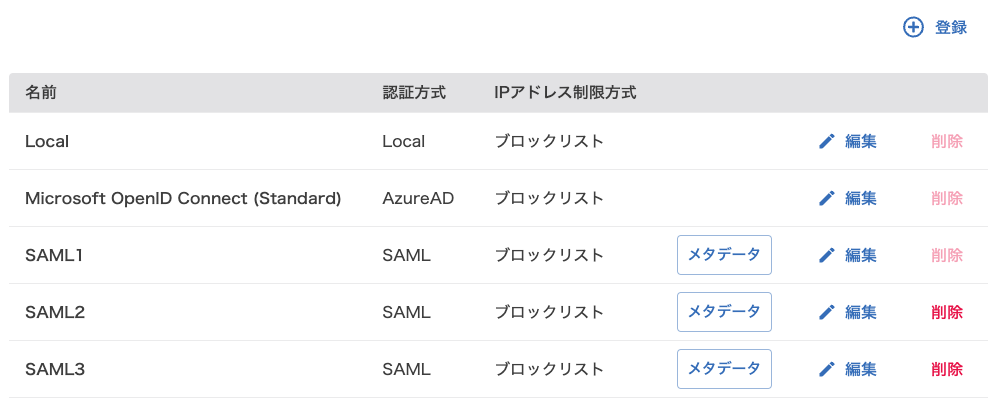Screen dimensions: 998x412
Task: Click the faded 削除 in SAML1 row
Action: 946,255
